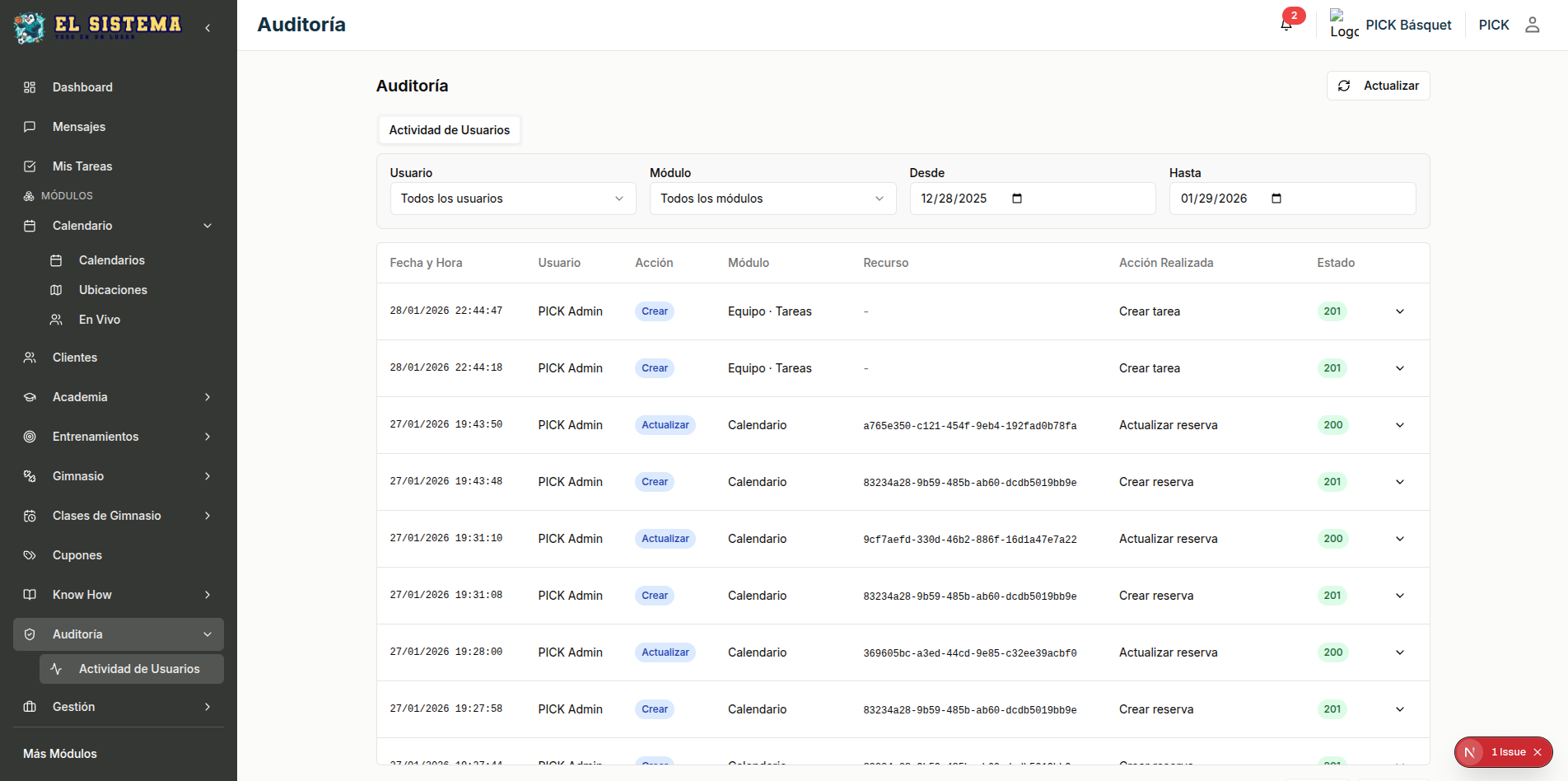Image resolution: width=1568 pixels, height=781 pixels.
Task: Click the notifications bell icon
Action: pyautogui.click(x=1286, y=25)
